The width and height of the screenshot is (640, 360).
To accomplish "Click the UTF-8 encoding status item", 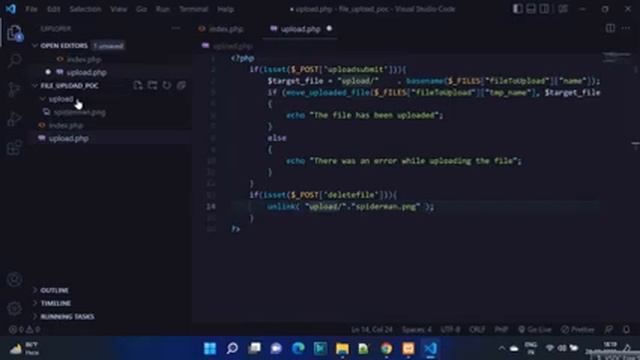I will (x=450, y=329).
